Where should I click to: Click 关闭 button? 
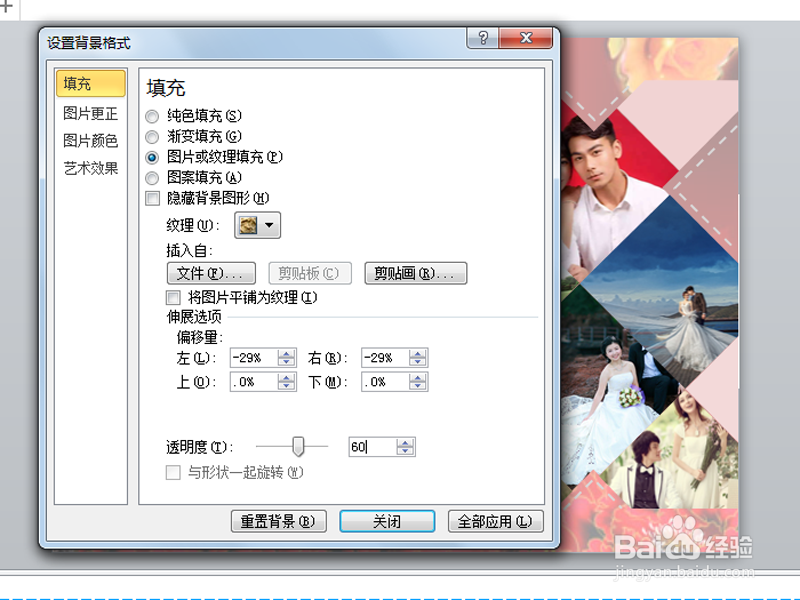(x=387, y=521)
